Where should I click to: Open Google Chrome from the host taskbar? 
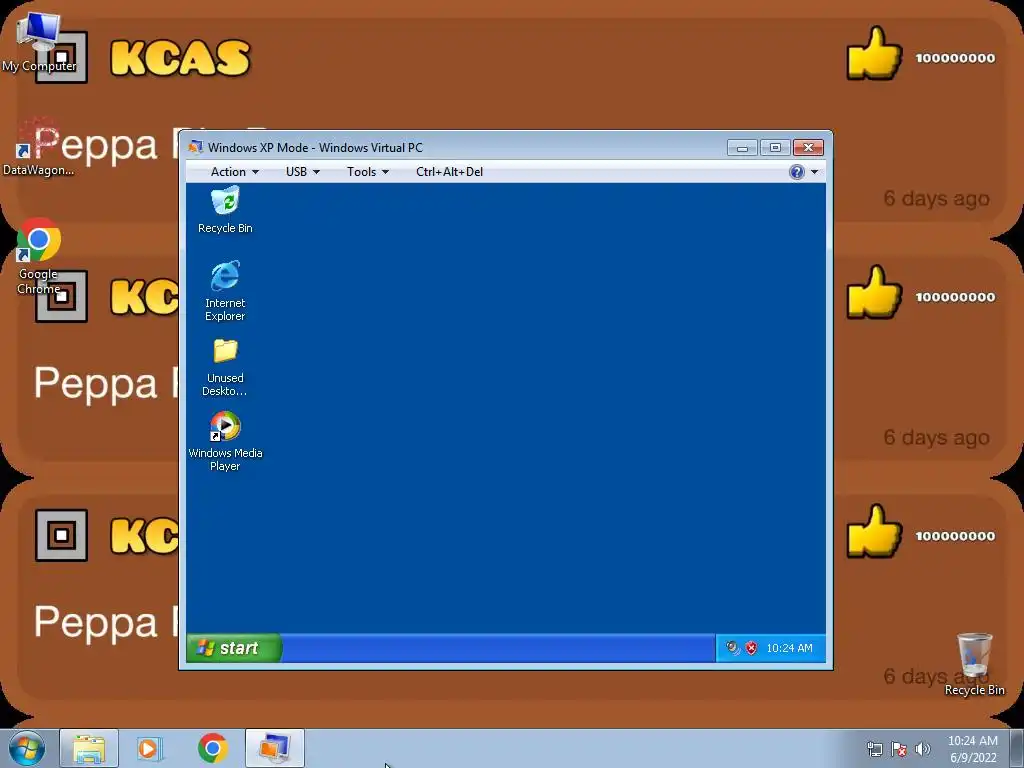point(212,748)
